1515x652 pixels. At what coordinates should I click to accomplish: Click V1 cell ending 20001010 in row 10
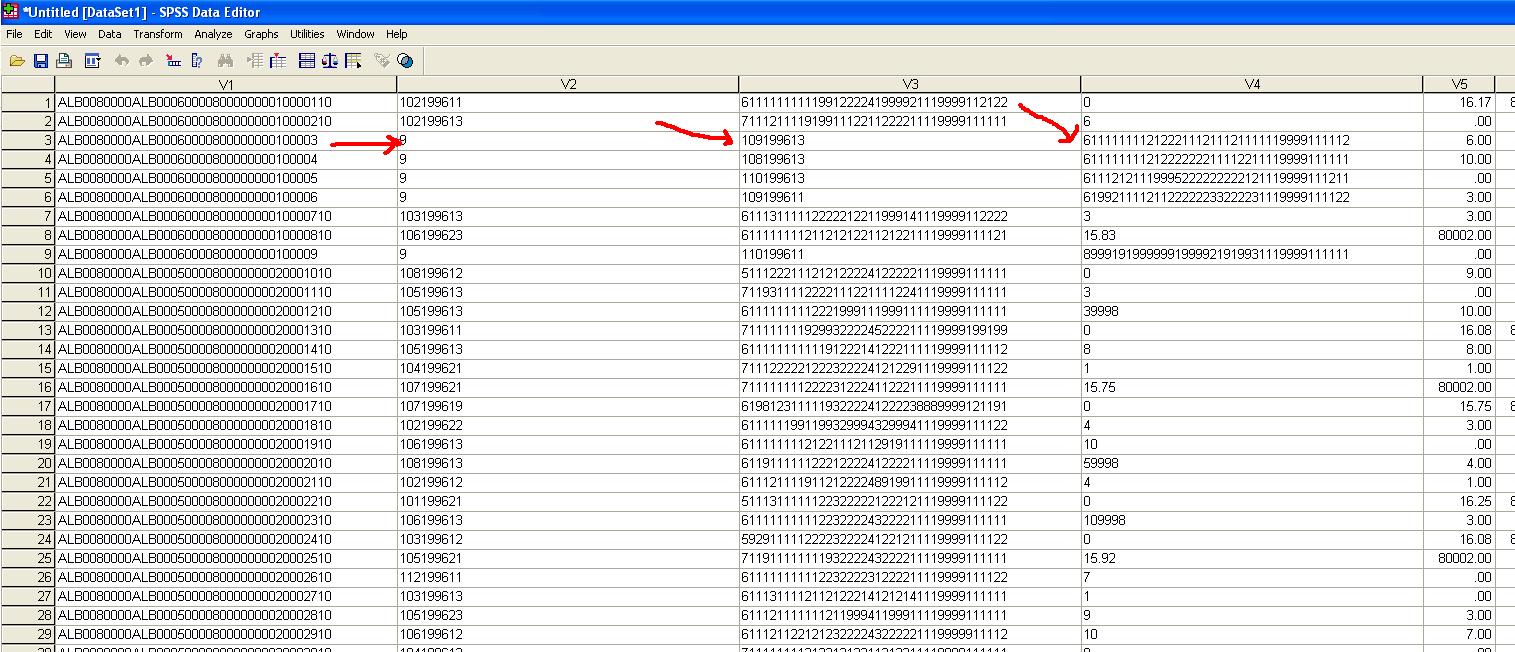click(226, 274)
